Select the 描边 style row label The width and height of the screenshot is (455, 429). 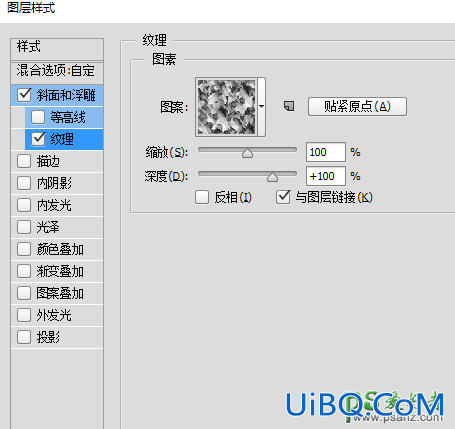click(48, 161)
